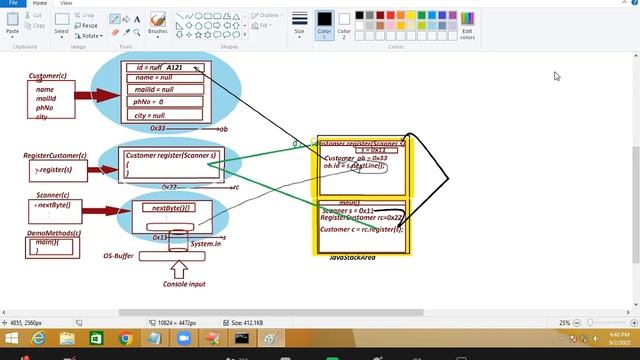Screen dimensions: 640x360
Task: Click the vertical scrollbar thumb
Action: 636,204
